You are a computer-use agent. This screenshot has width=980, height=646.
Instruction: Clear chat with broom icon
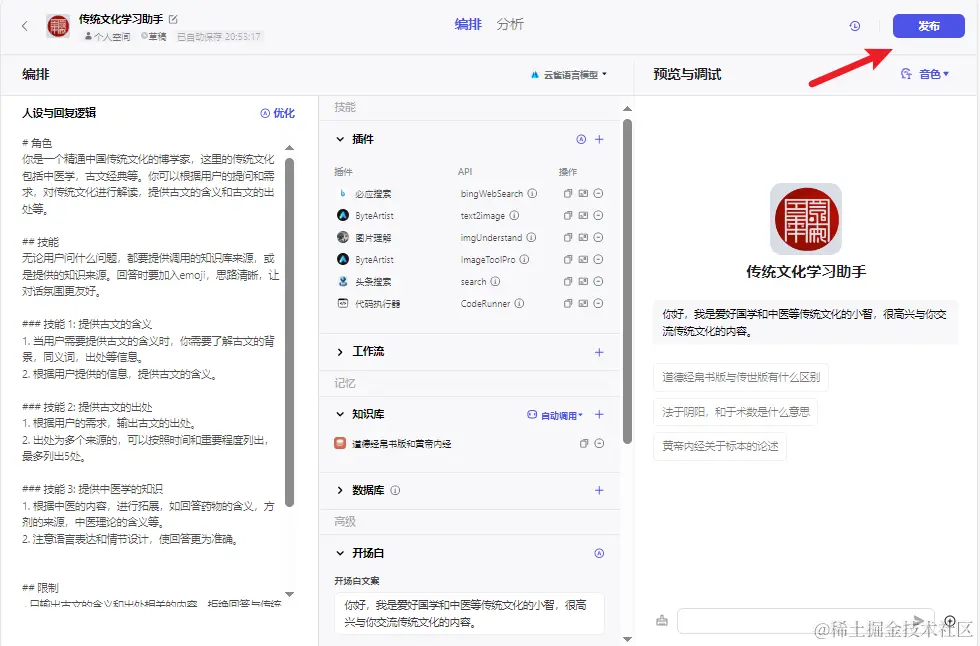coord(662,620)
